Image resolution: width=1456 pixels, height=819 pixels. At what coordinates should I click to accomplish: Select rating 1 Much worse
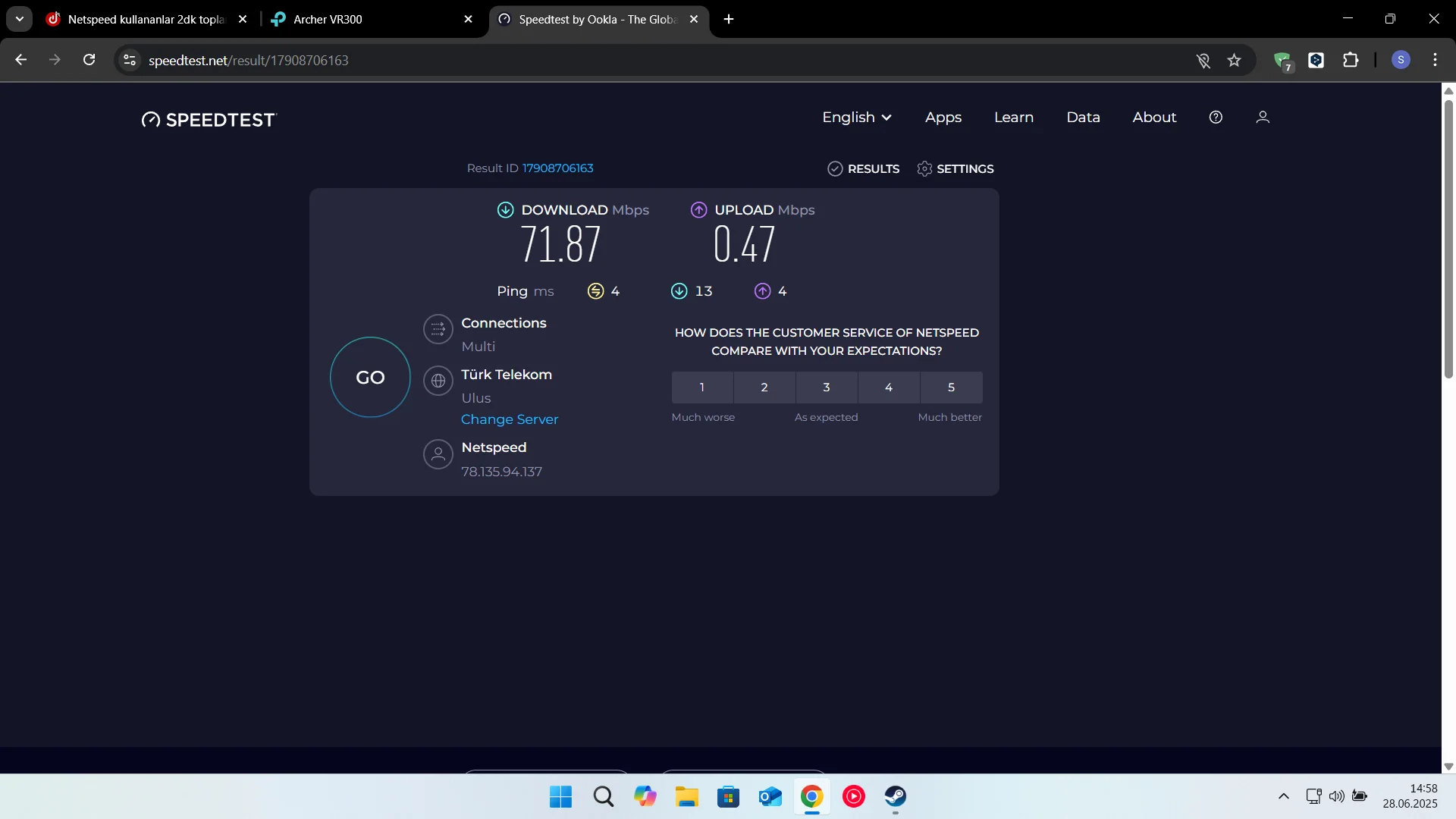pyautogui.click(x=702, y=388)
